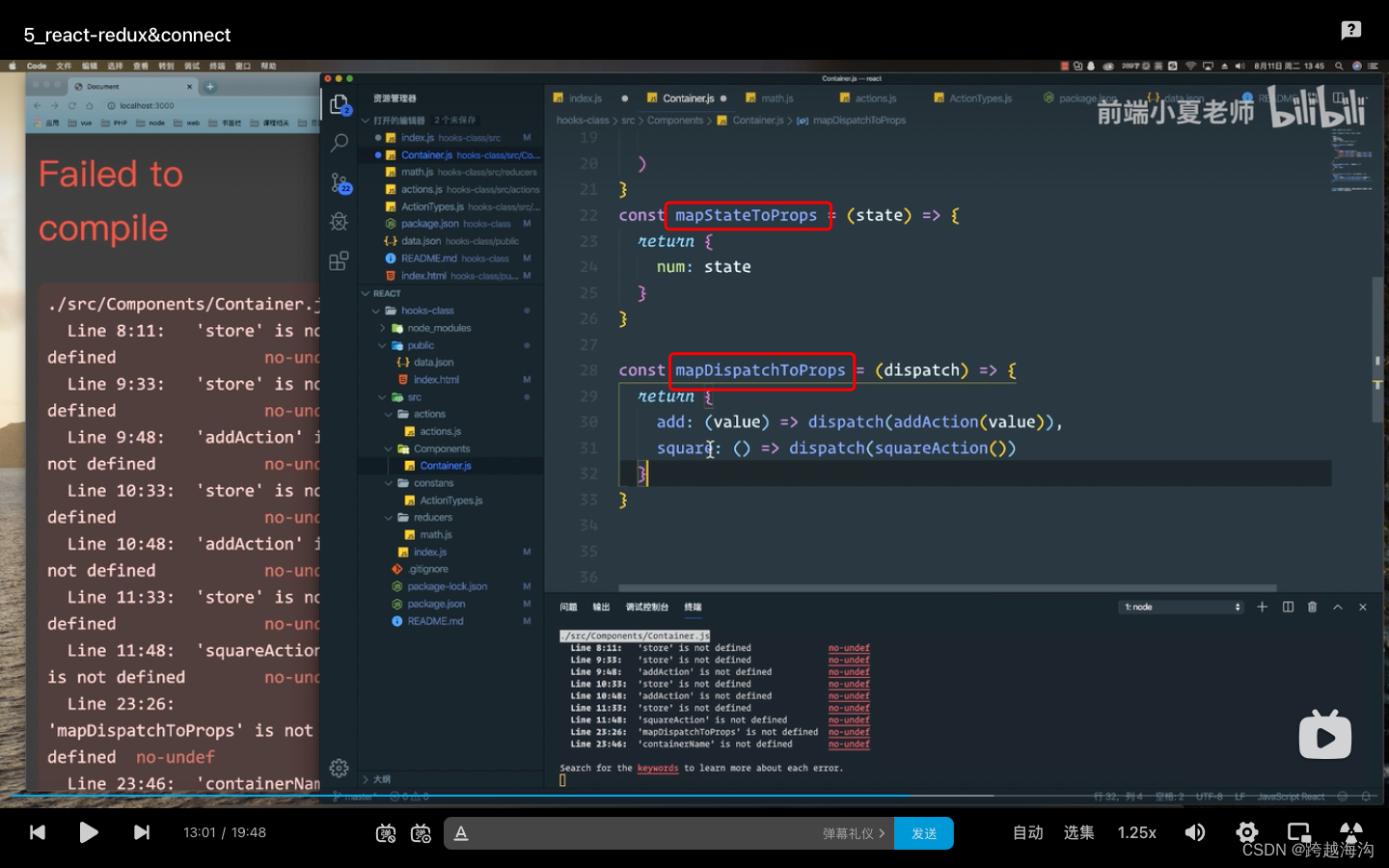Add a new terminal with plus icon
Image resolution: width=1389 pixels, height=868 pixels.
coord(1262,607)
